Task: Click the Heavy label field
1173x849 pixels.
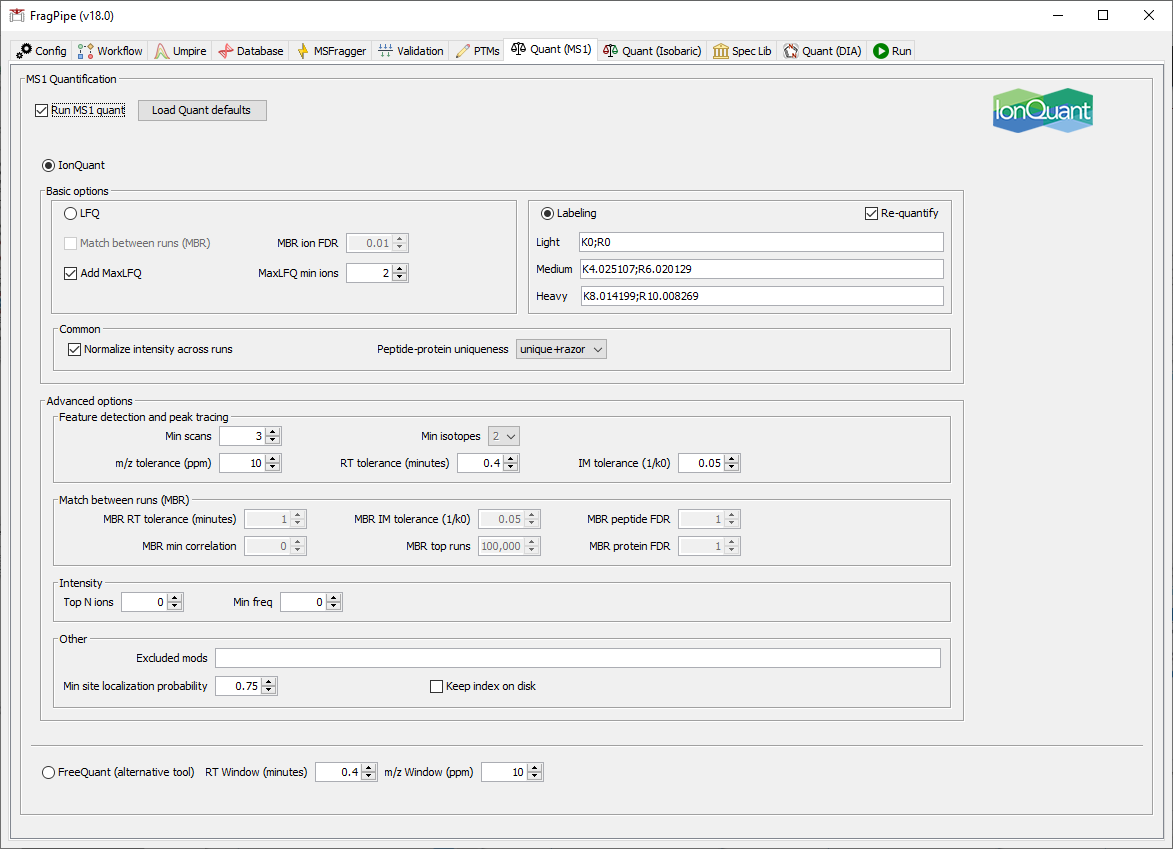Action: [762, 296]
